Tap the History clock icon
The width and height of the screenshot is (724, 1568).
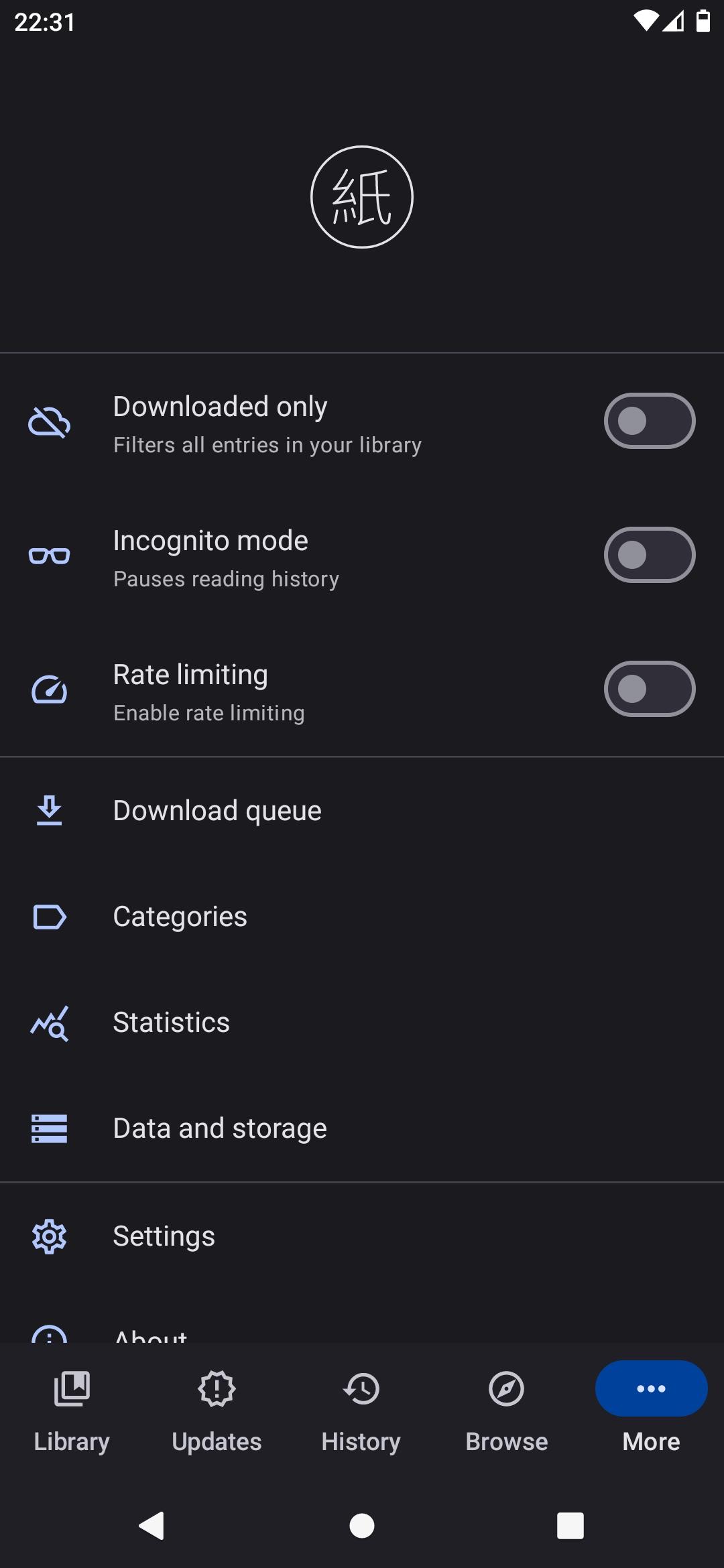(x=361, y=1388)
